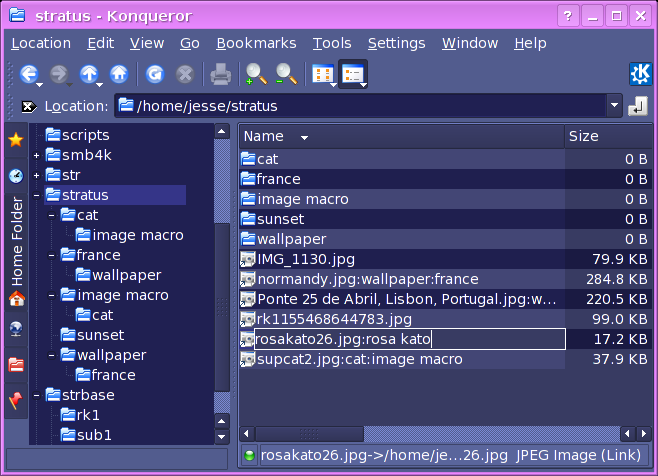The height and width of the screenshot is (476, 658).
Task: Expand the smb4k tree folder
Action: pyautogui.click(x=37, y=156)
